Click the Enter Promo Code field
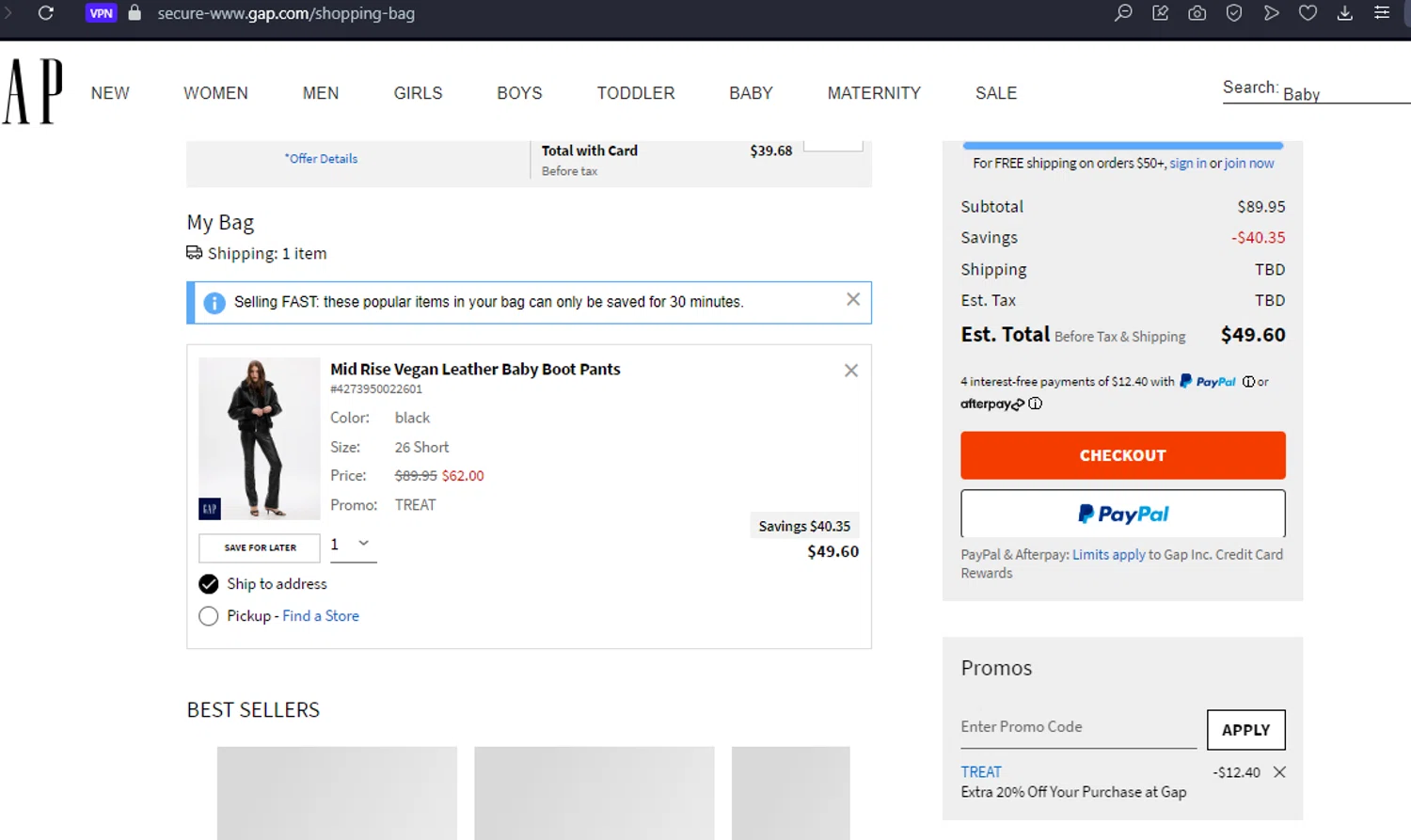 1078,727
